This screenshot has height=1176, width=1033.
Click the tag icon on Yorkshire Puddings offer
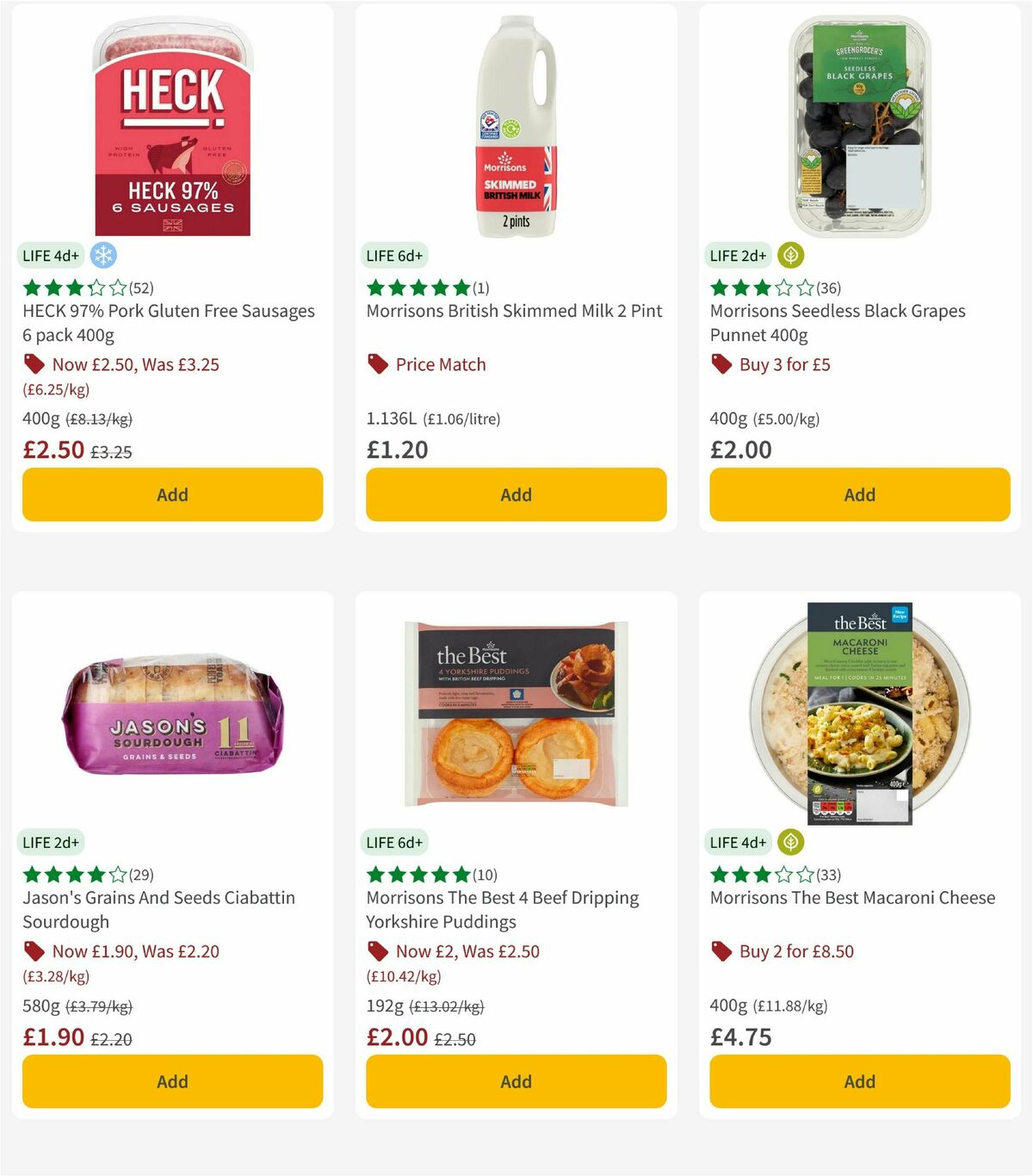coord(377,951)
